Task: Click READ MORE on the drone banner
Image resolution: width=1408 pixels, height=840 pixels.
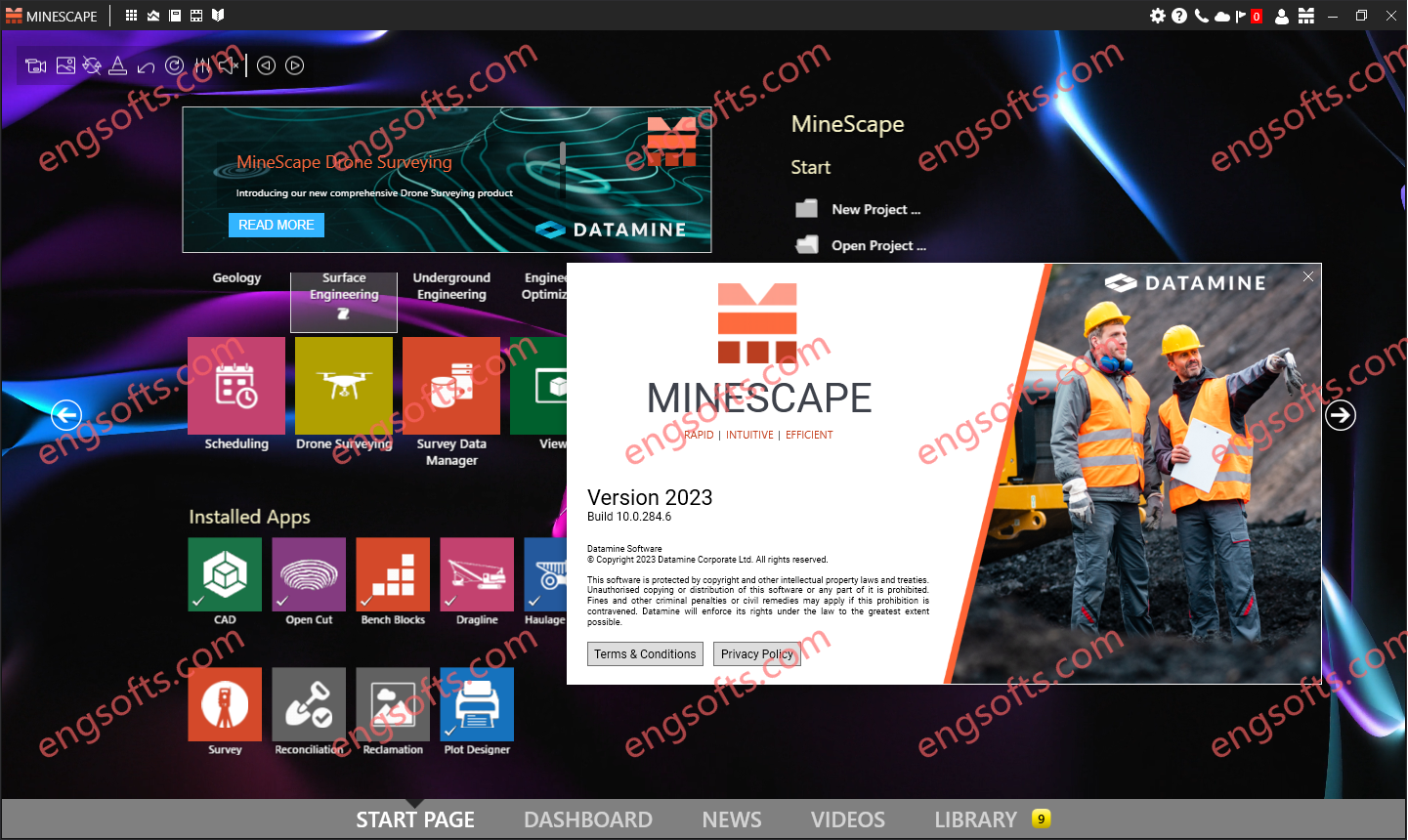Action: 277,225
